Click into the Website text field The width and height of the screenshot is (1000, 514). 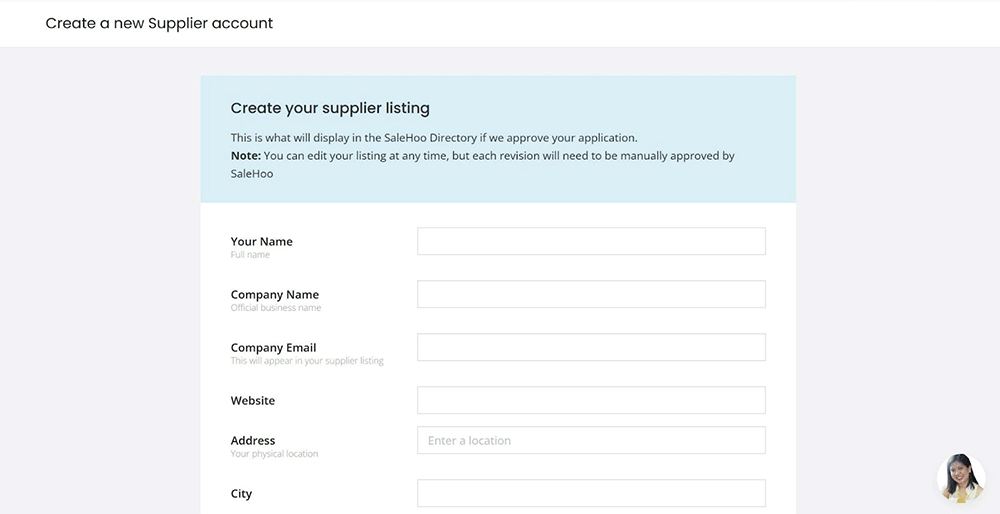pyautogui.click(x=591, y=400)
